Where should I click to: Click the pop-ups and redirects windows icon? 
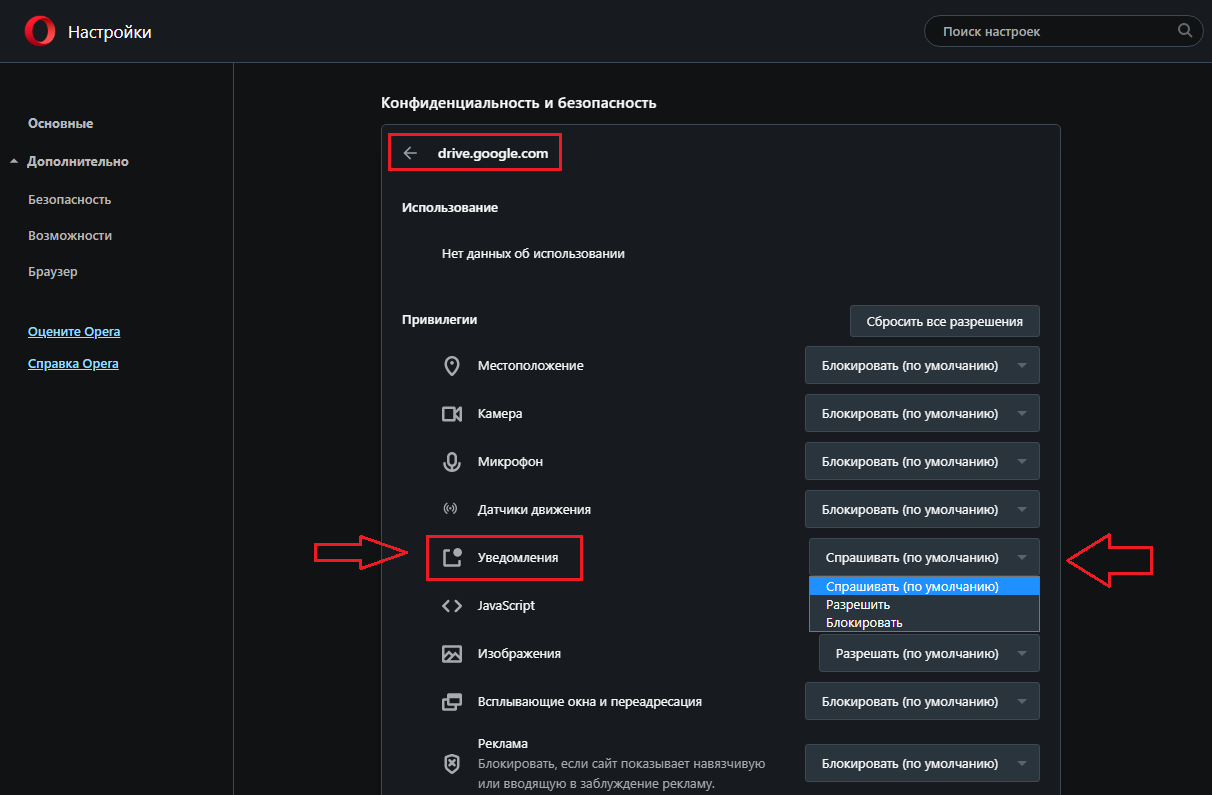pyautogui.click(x=452, y=702)
